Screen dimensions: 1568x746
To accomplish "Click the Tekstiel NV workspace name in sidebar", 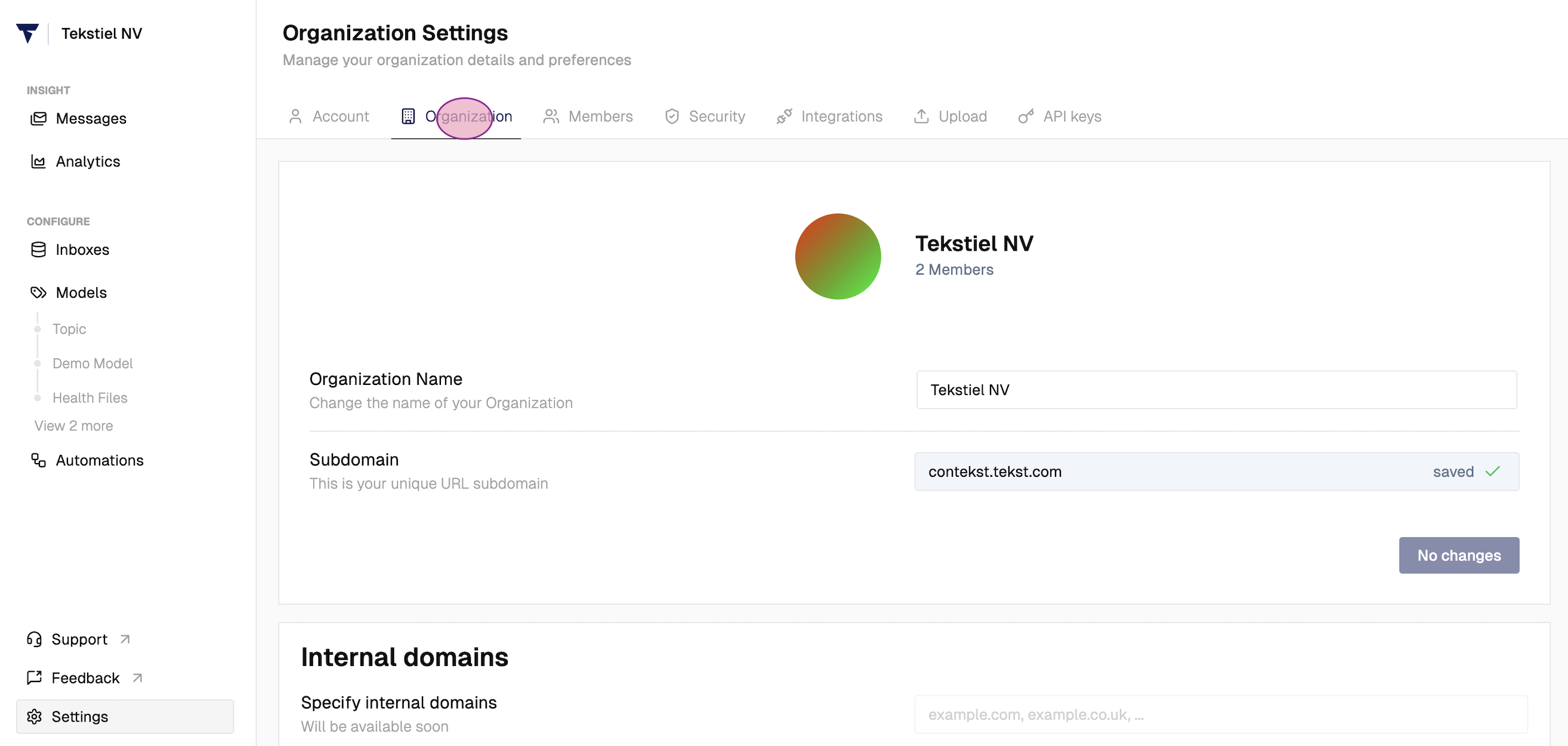I will coord(101,33).
